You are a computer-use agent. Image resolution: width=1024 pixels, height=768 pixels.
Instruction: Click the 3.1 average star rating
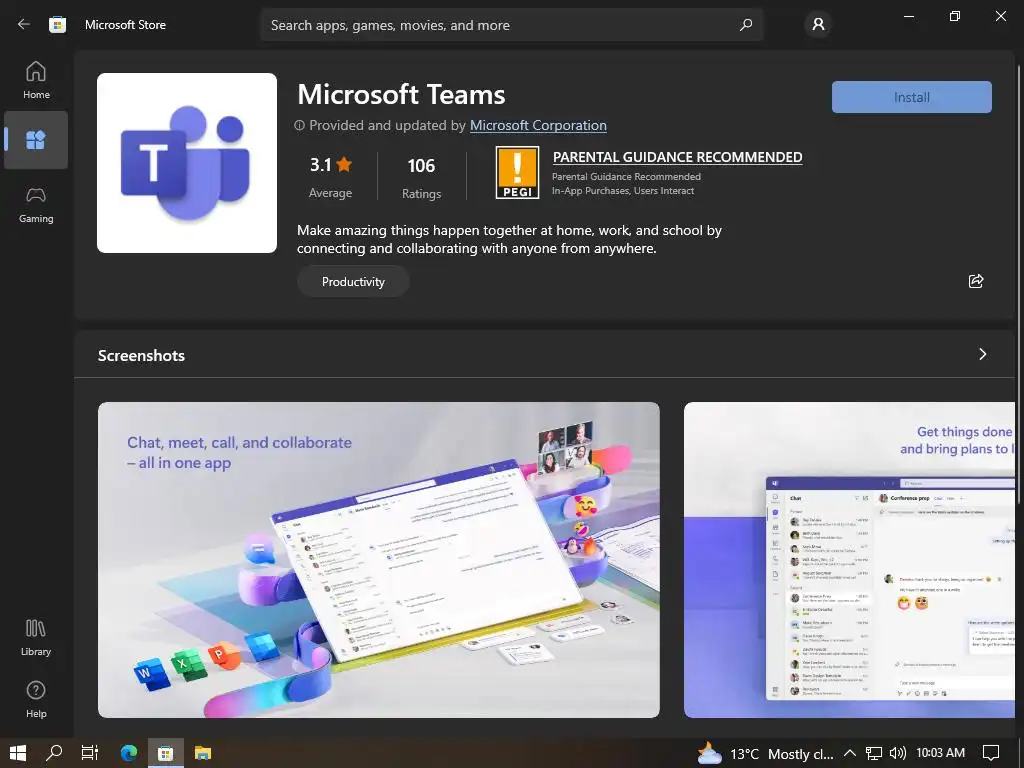tap(330, 176)
